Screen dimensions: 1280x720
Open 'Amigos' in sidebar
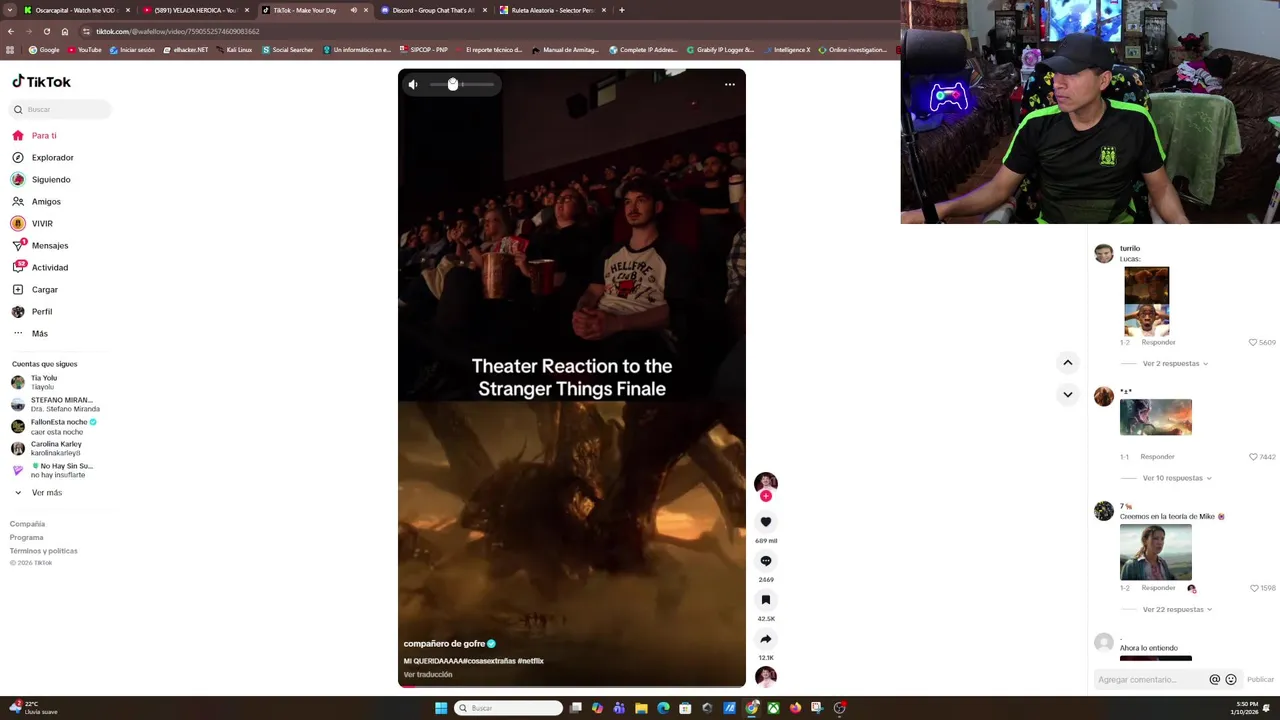pyautogui.click(x=36, y=202)
